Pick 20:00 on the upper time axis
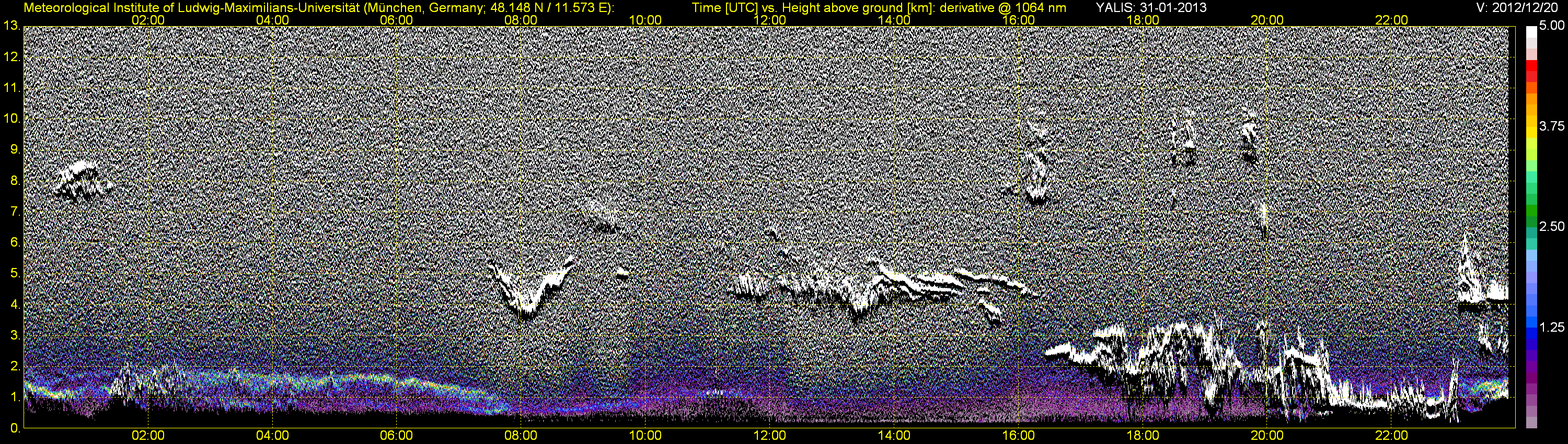1568x444 pixels. (1267, 20)
